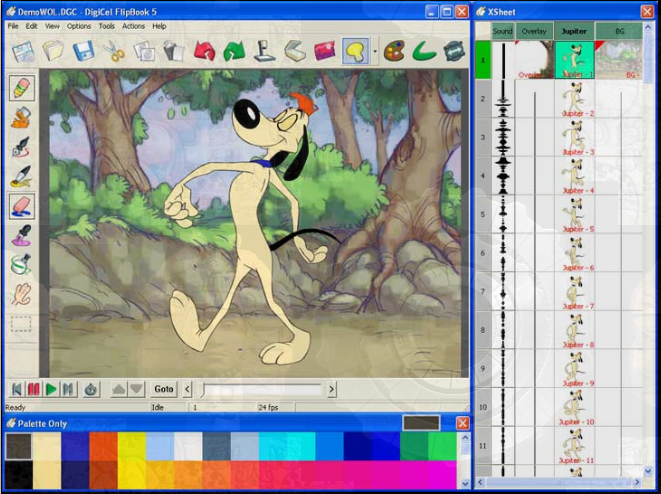Screen dimensions: 661x494
Task: Open the View menu
Action: (52, 26)
